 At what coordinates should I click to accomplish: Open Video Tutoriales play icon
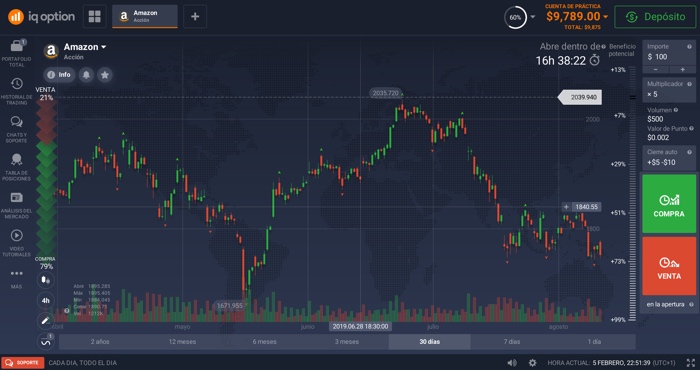tap(17, 235)
